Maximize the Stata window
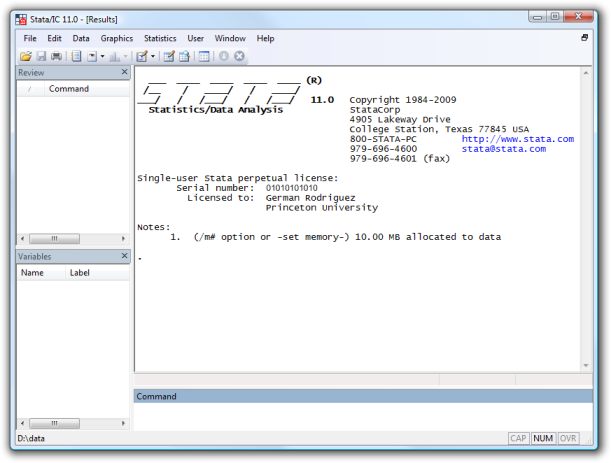Screen dimensions: 611x463 click(x=555, y=16)
